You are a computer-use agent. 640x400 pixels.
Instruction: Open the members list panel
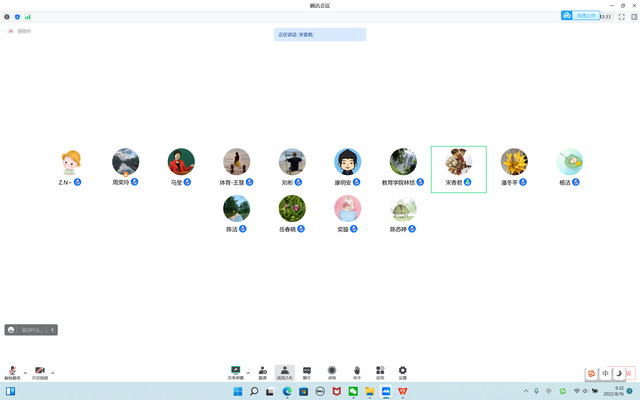[x=284, y=371]
